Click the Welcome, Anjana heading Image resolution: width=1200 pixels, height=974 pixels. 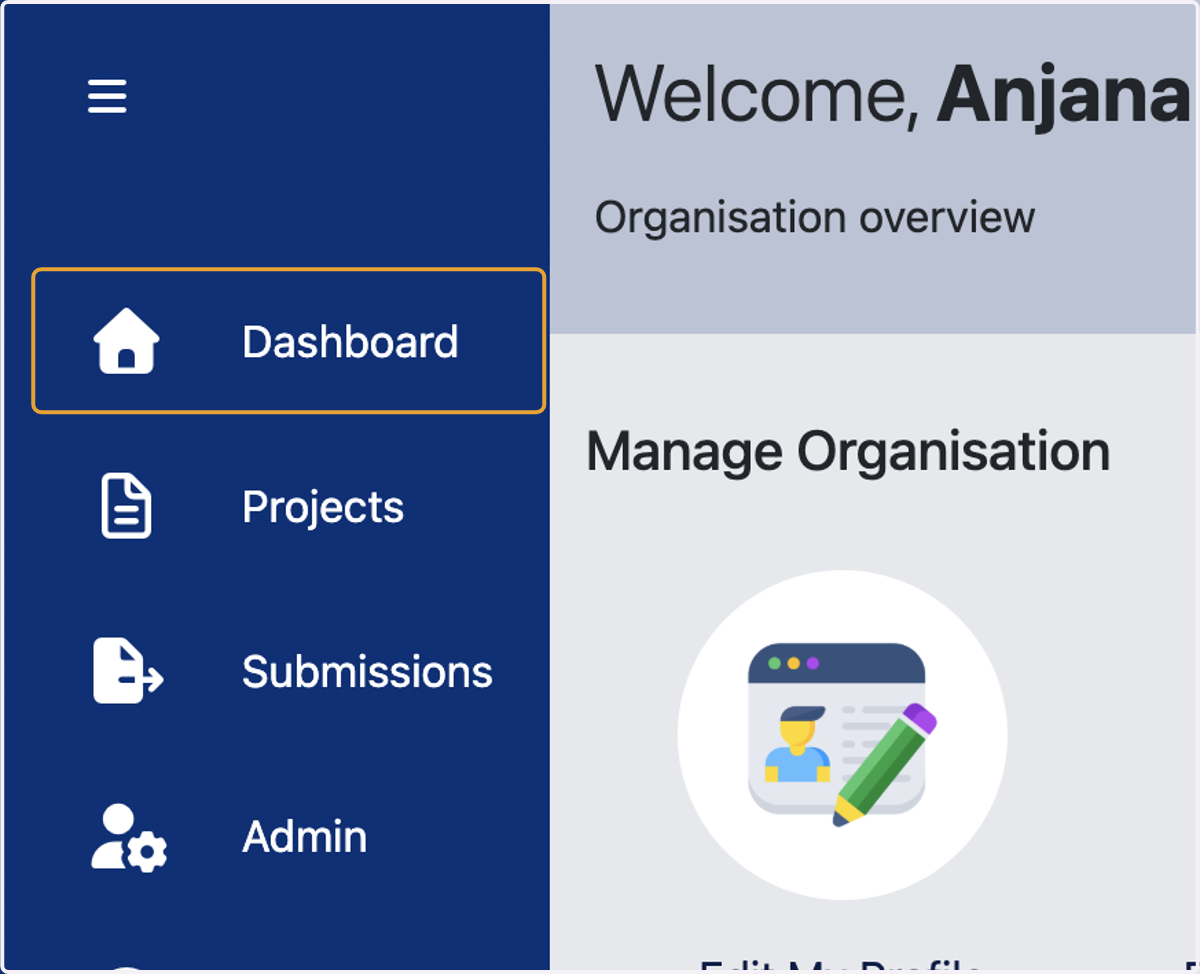[893, 94]
